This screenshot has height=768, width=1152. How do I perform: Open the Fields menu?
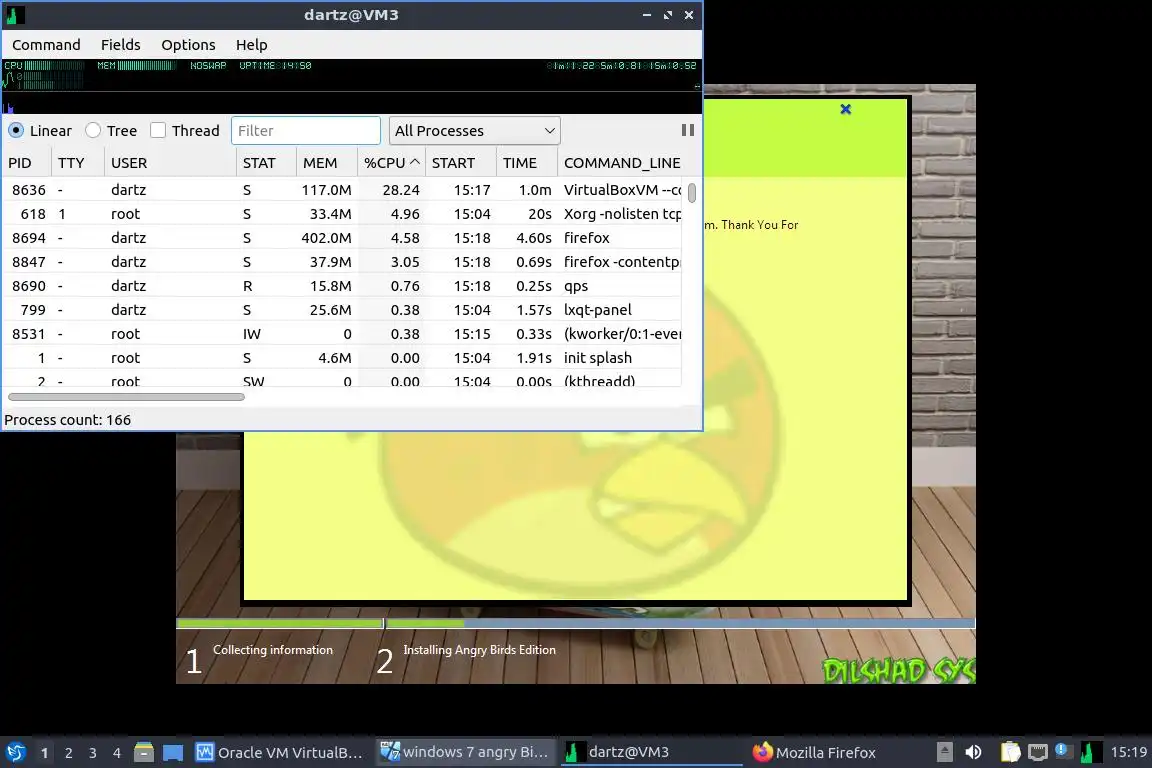[120, 45]
